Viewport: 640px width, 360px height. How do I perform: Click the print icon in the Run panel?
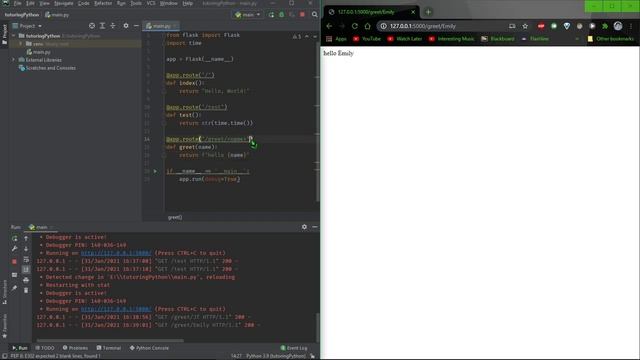pyautogui.click(x=26, y=280)
